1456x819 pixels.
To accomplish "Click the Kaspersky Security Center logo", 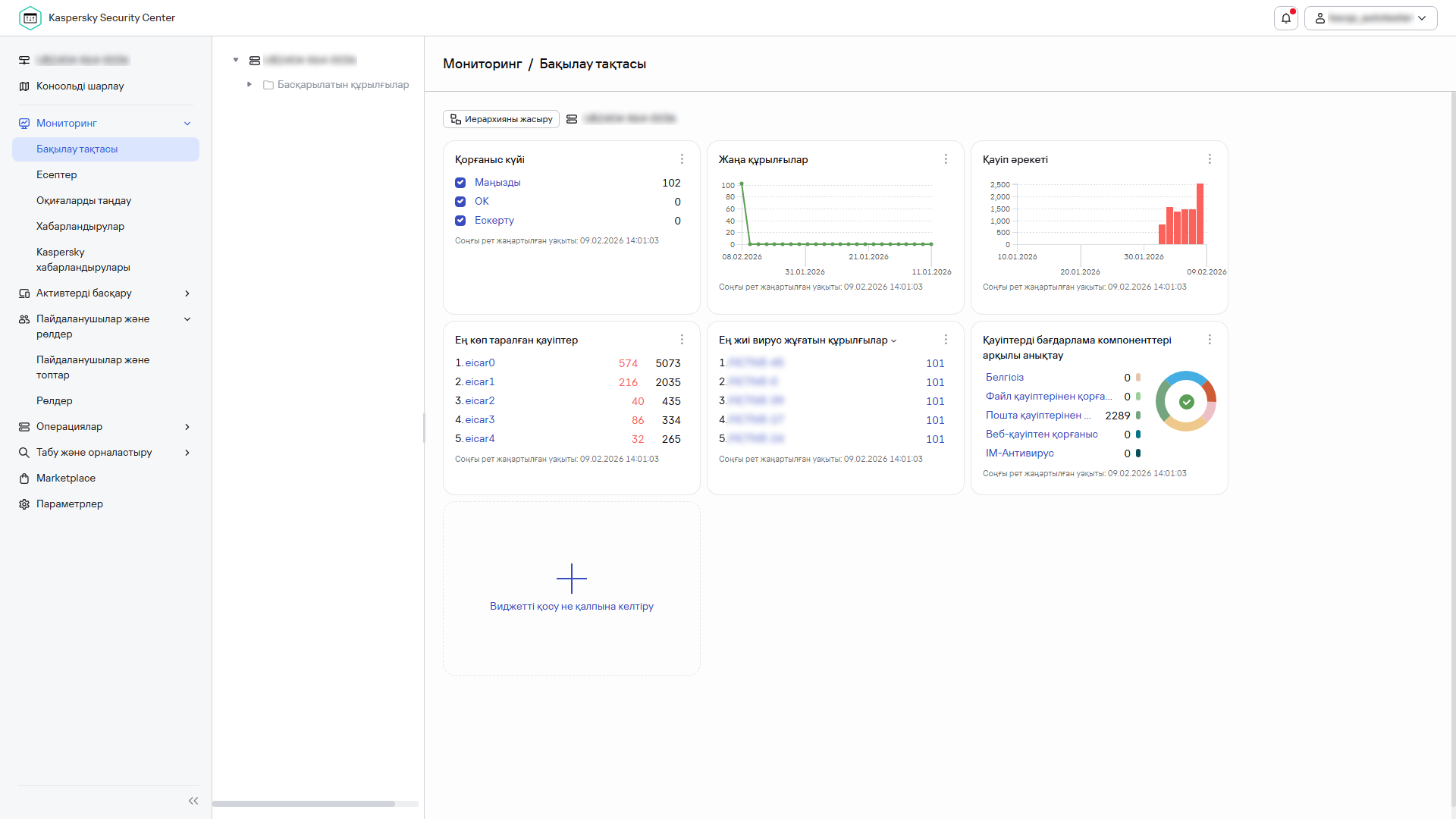I will pyautogui.click(x=30, y=18).
